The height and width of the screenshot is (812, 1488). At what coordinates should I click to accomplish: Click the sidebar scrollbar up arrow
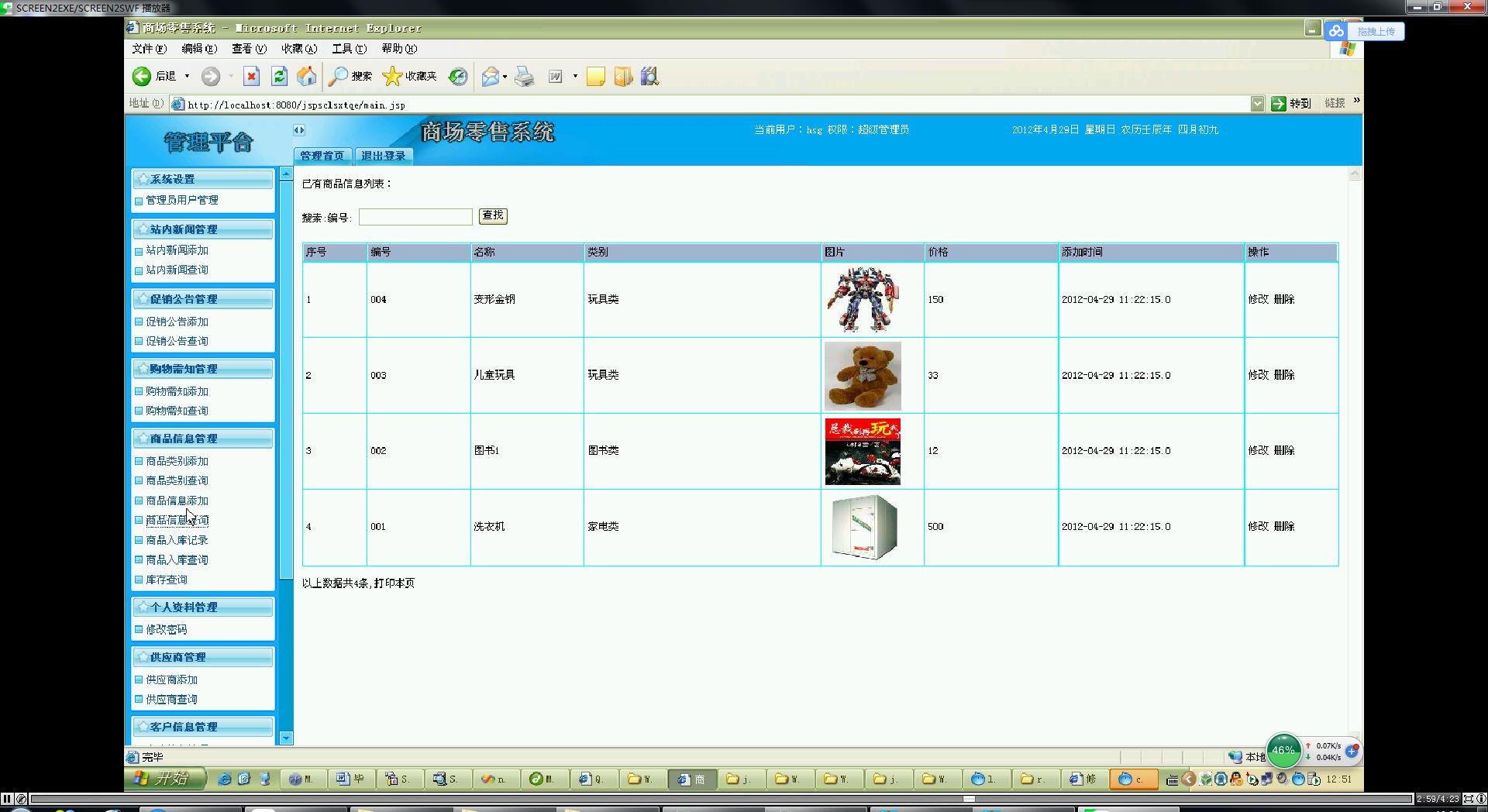pyautogui.click(x=286, y=174)
